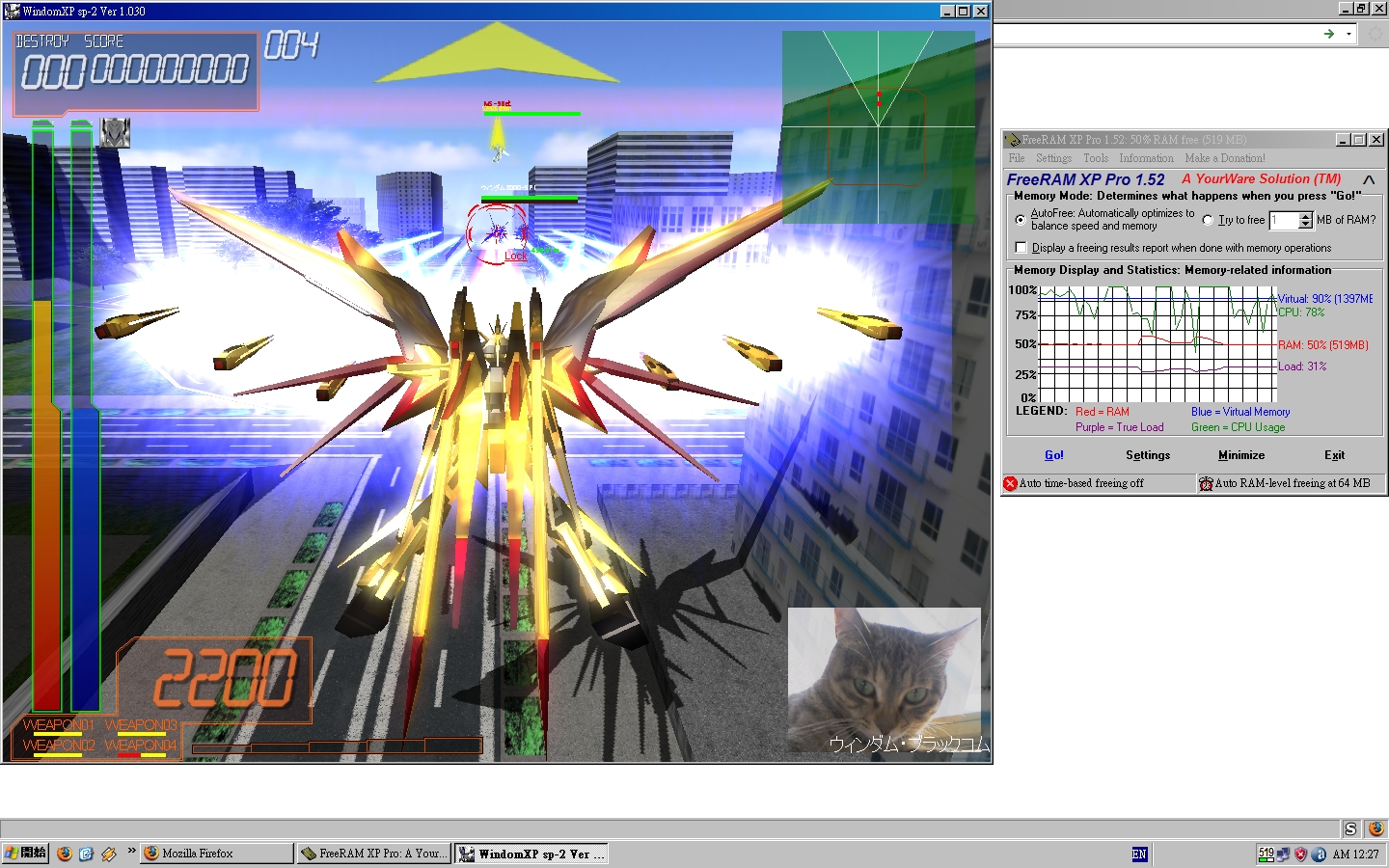Decrease the MB to free with down arrow

[1306, 225]
